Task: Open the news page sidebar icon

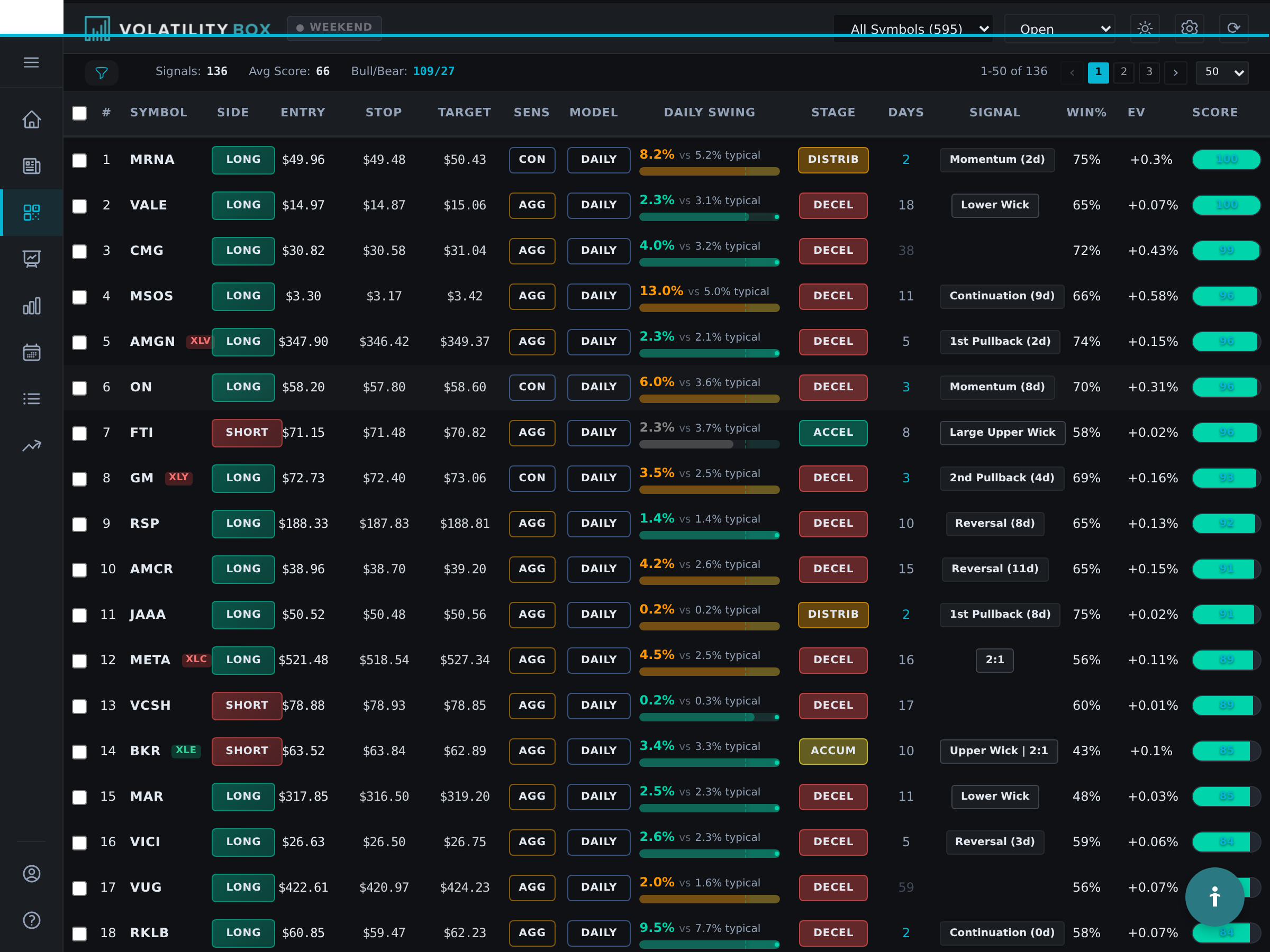Action: pos(32,166)
